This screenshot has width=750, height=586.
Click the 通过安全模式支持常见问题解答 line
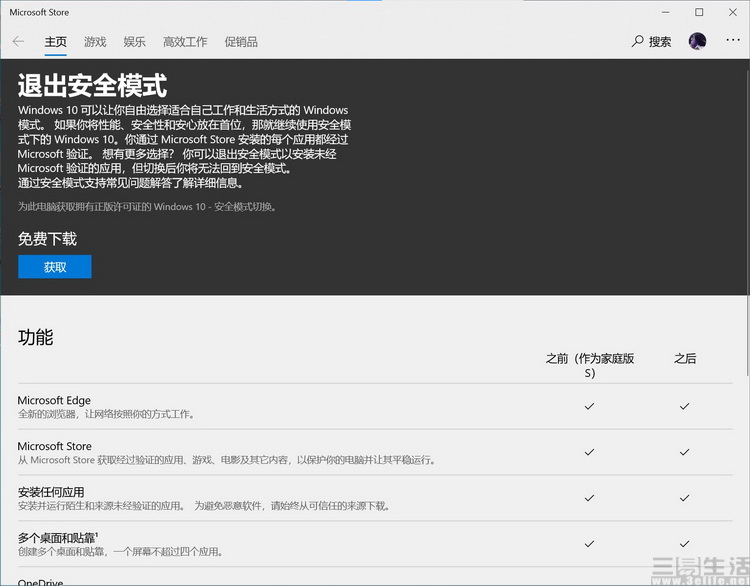point(131,183)
